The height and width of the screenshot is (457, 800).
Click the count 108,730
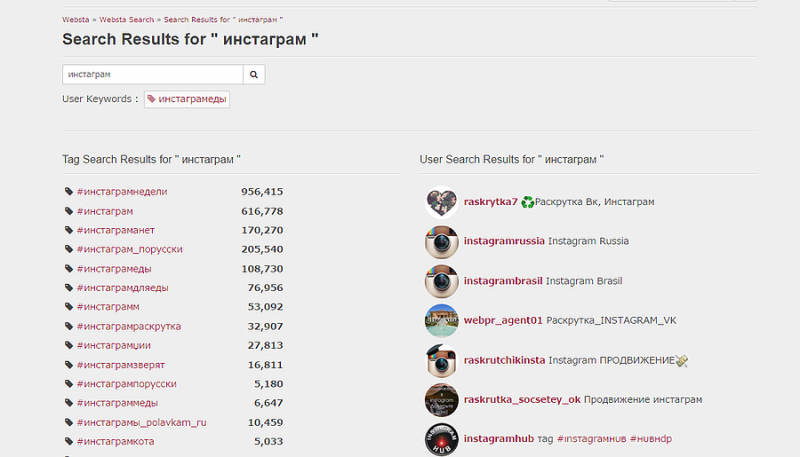click(x=262, y=269)
